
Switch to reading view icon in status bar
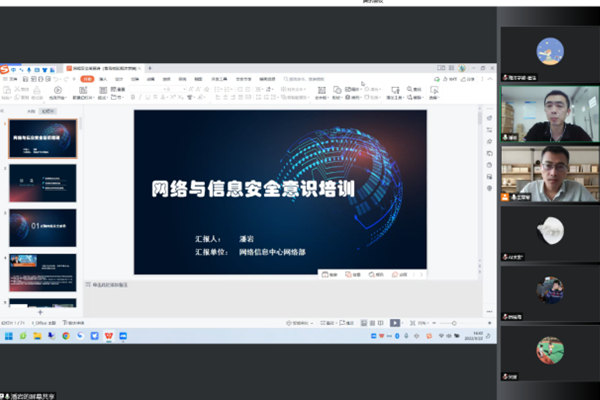click(x=381, y=323)
